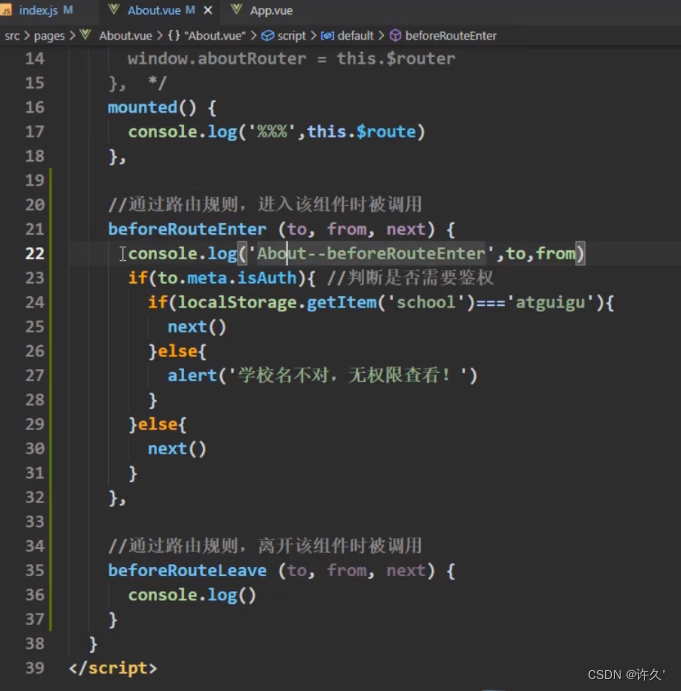Open the About.vue file breadcrumb
This screenshot has height=691, width=681.
click(x=126, y=36)
